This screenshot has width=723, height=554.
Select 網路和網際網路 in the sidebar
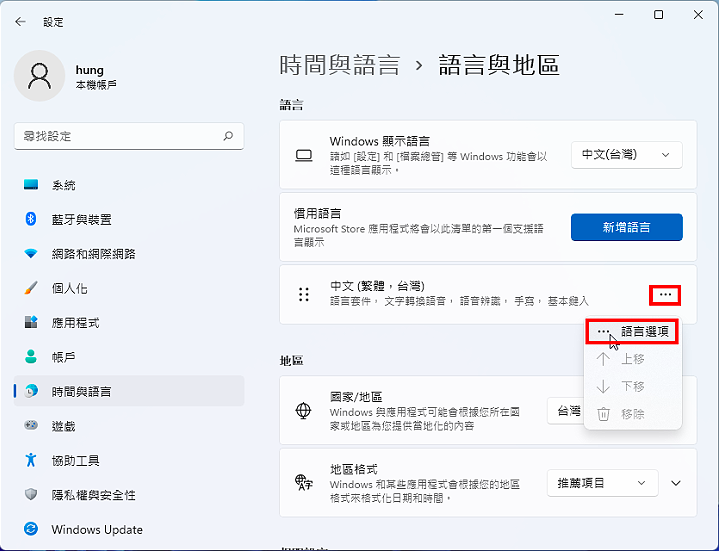point(129,254)
